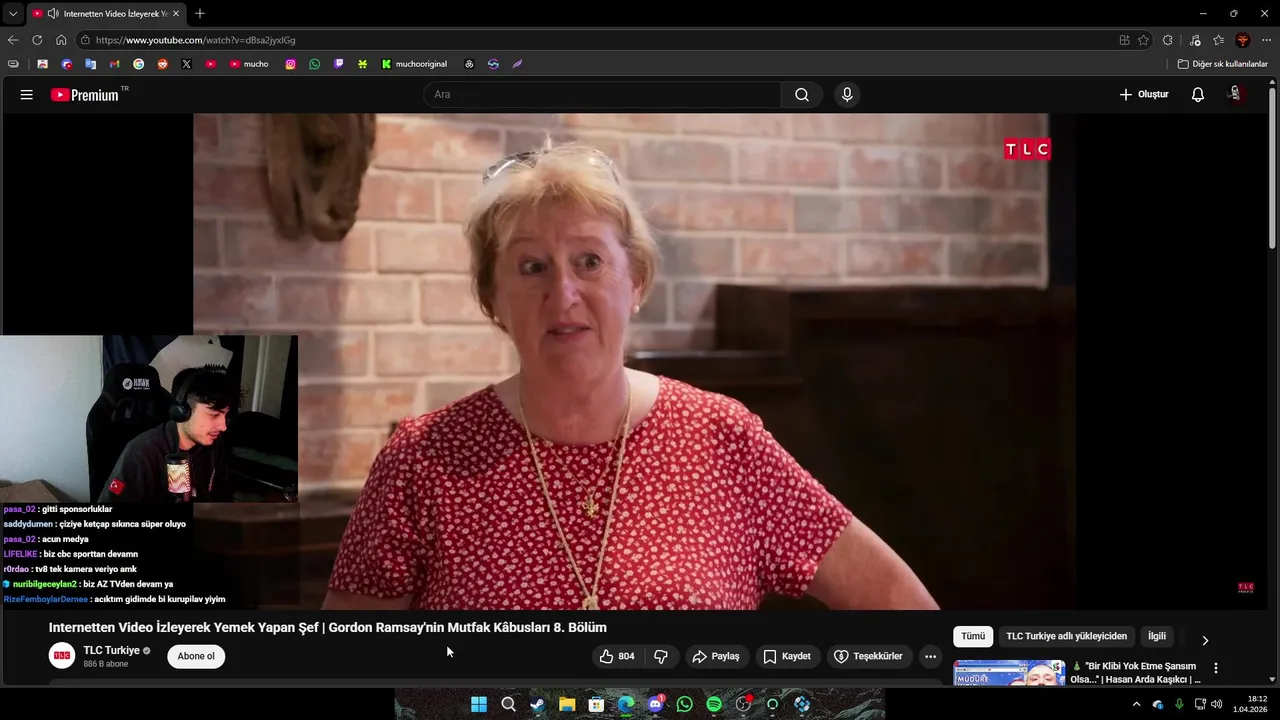
Task: Open the recommended video thumbnail
Action: tap(1009, 673)
